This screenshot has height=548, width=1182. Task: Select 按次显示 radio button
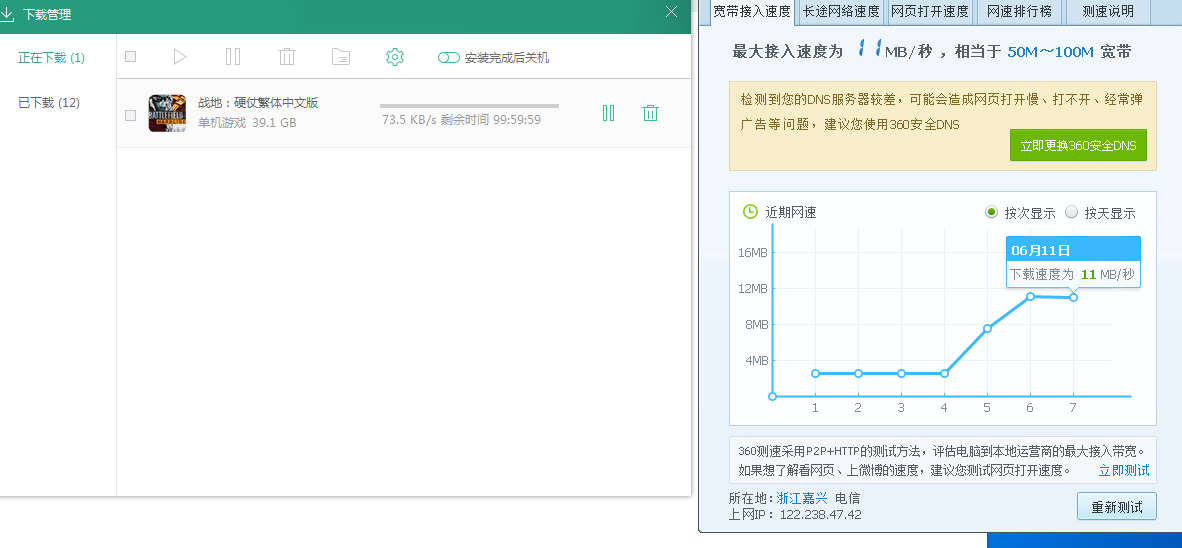coord(991,212)
